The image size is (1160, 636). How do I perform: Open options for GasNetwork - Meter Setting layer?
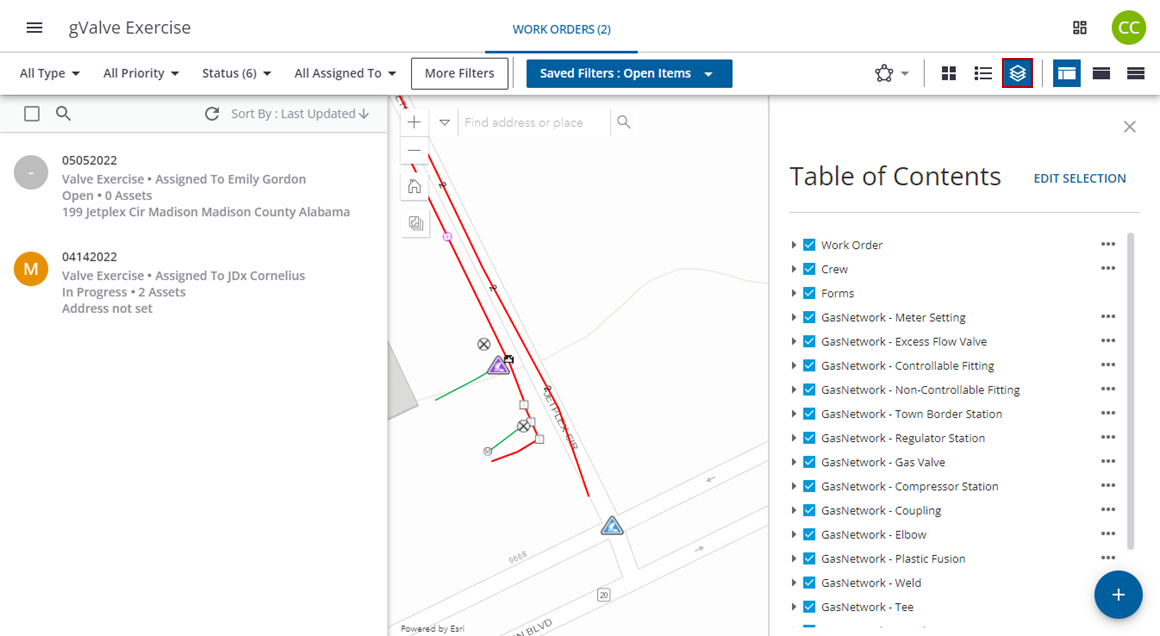pyautogui.click(x=1107, y=317)
